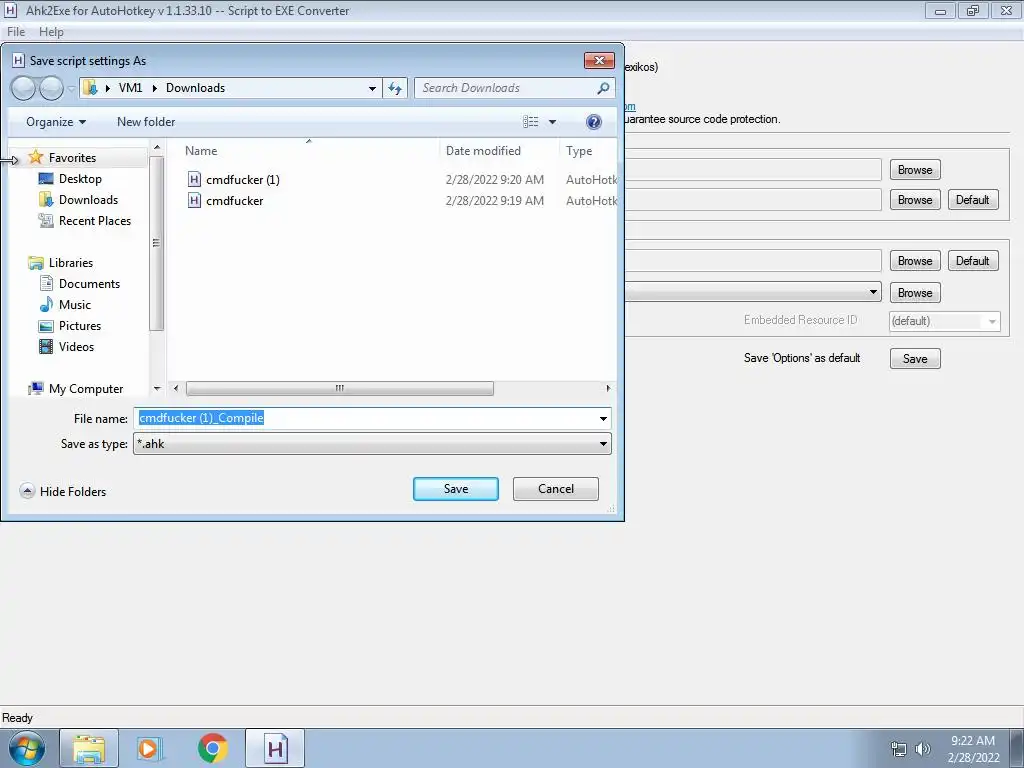The width and height of the screenshot is (1024, 768).
Task: Click Save next to Save Options as default
Action: (x=915, y=359)
